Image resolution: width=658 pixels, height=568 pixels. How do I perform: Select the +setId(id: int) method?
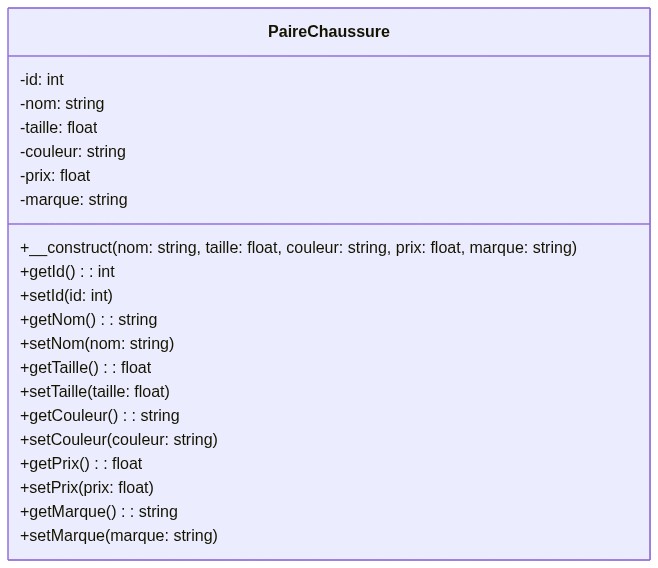click(66, 296)
